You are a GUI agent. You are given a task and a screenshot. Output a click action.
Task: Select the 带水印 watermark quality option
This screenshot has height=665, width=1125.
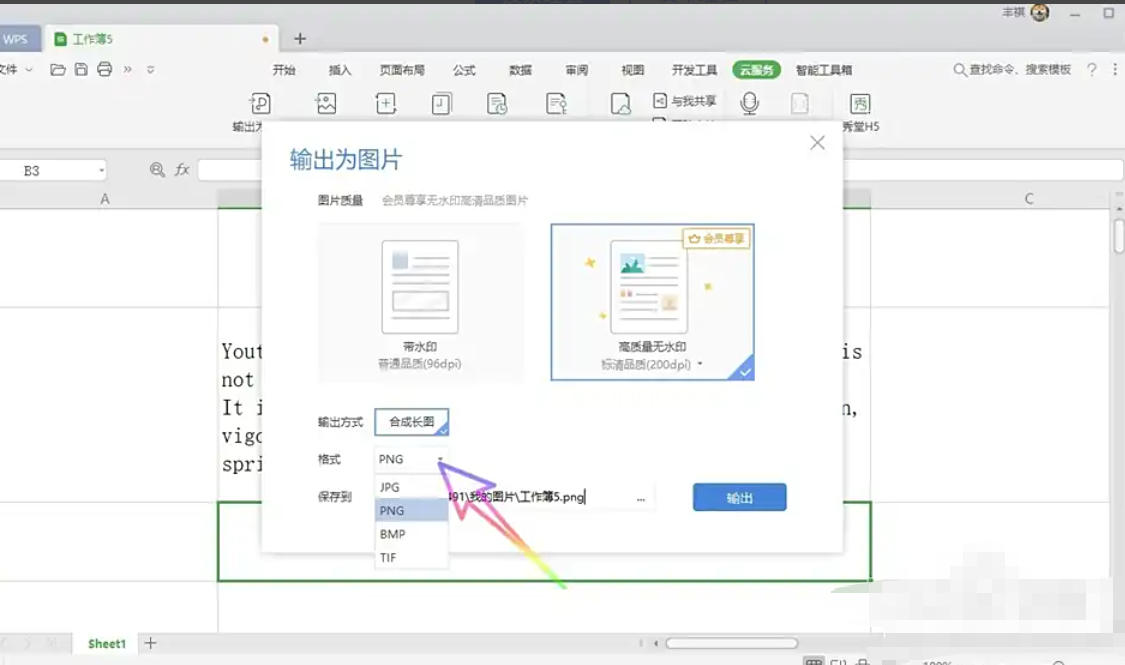pyautogui.click(x=421, y=300)
